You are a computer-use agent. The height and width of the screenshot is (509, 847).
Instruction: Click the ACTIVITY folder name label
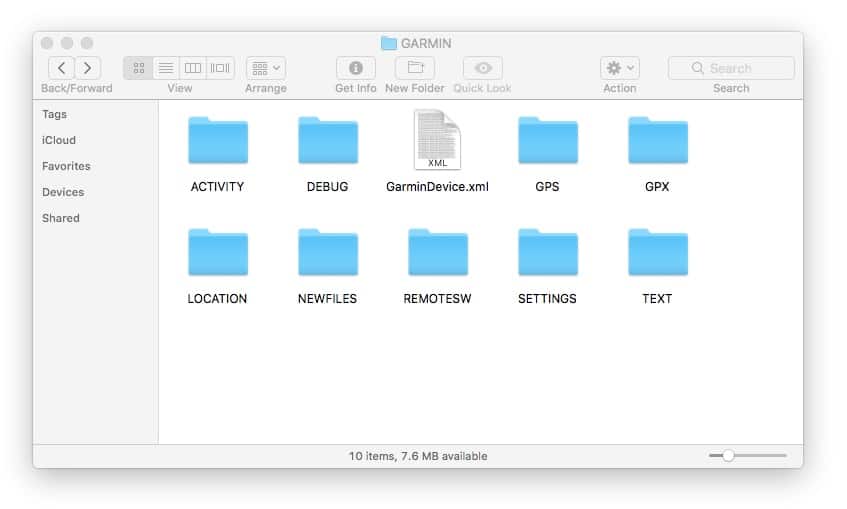pyautogui.click(x=217, y=186)
